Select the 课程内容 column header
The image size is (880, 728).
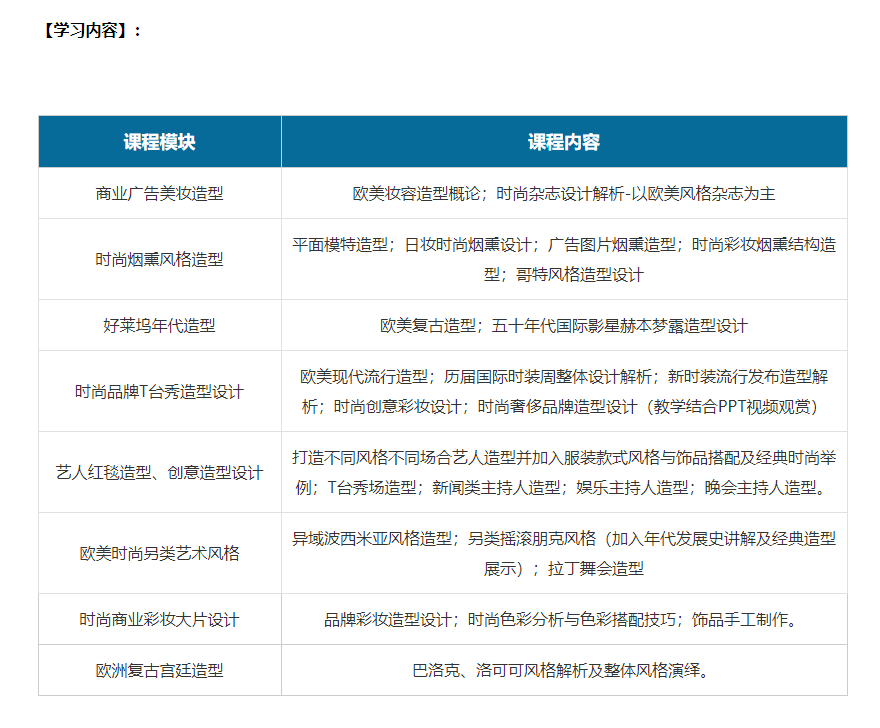pos(564,142)
